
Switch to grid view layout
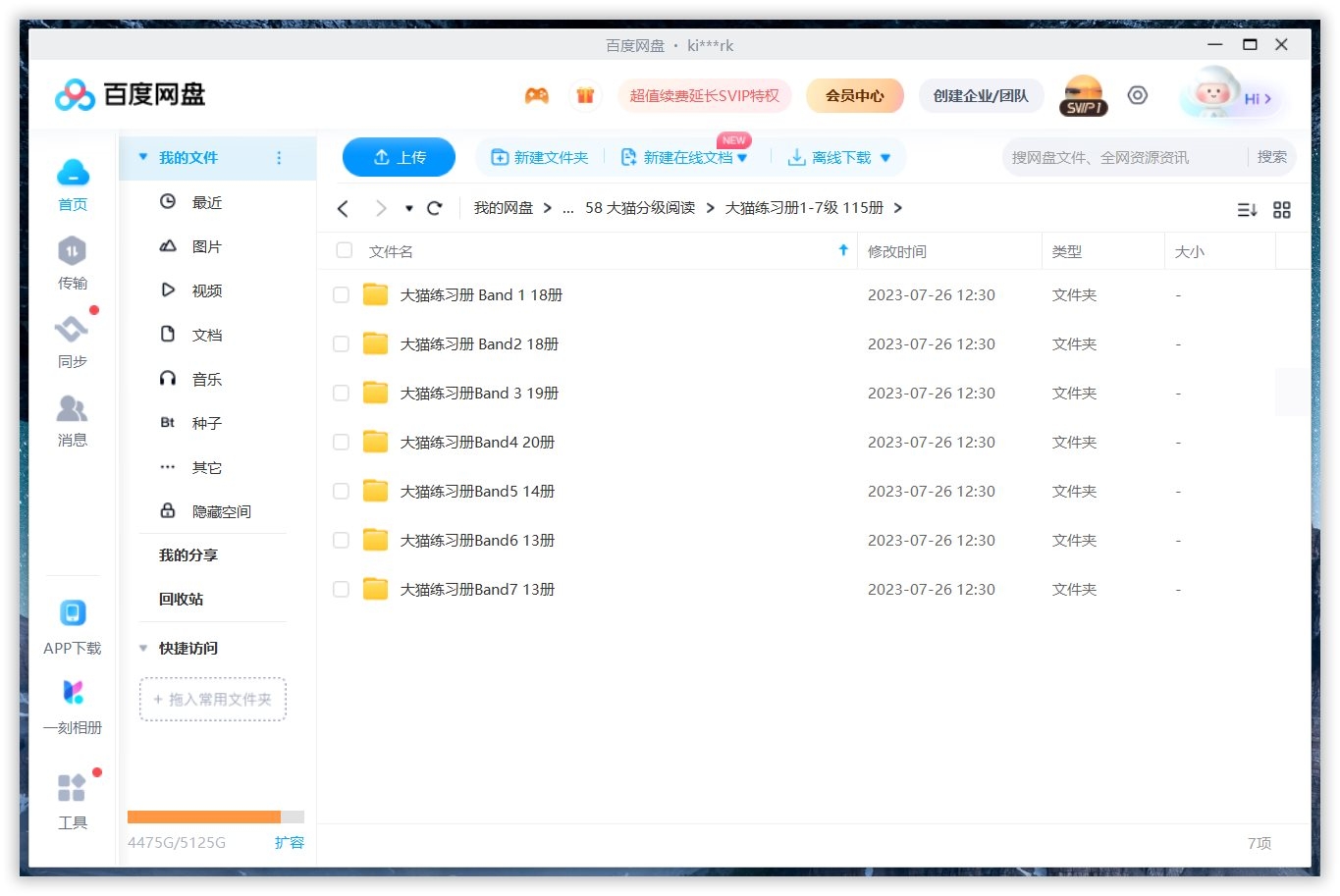[1281, 209]
